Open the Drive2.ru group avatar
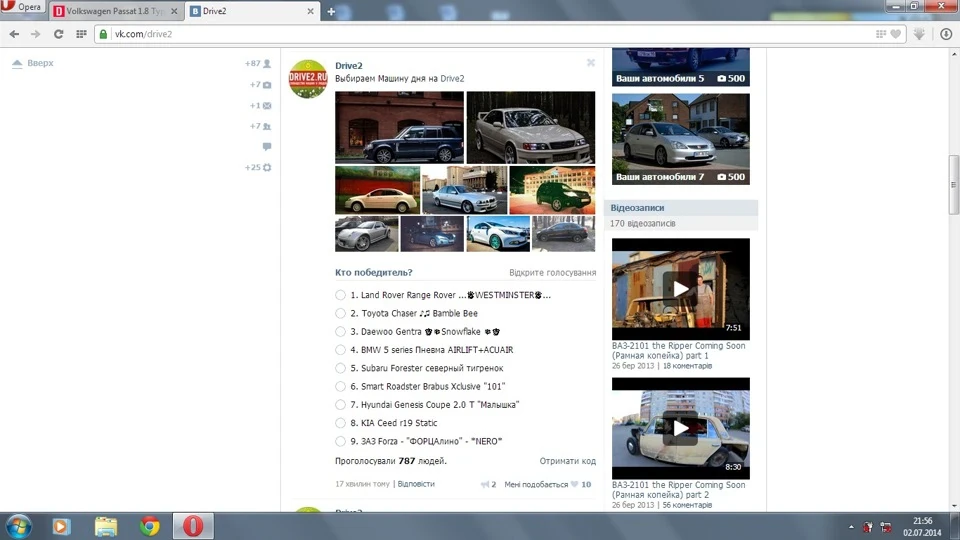This screenshot has height=540, width=960. click(x=308, y=79)
